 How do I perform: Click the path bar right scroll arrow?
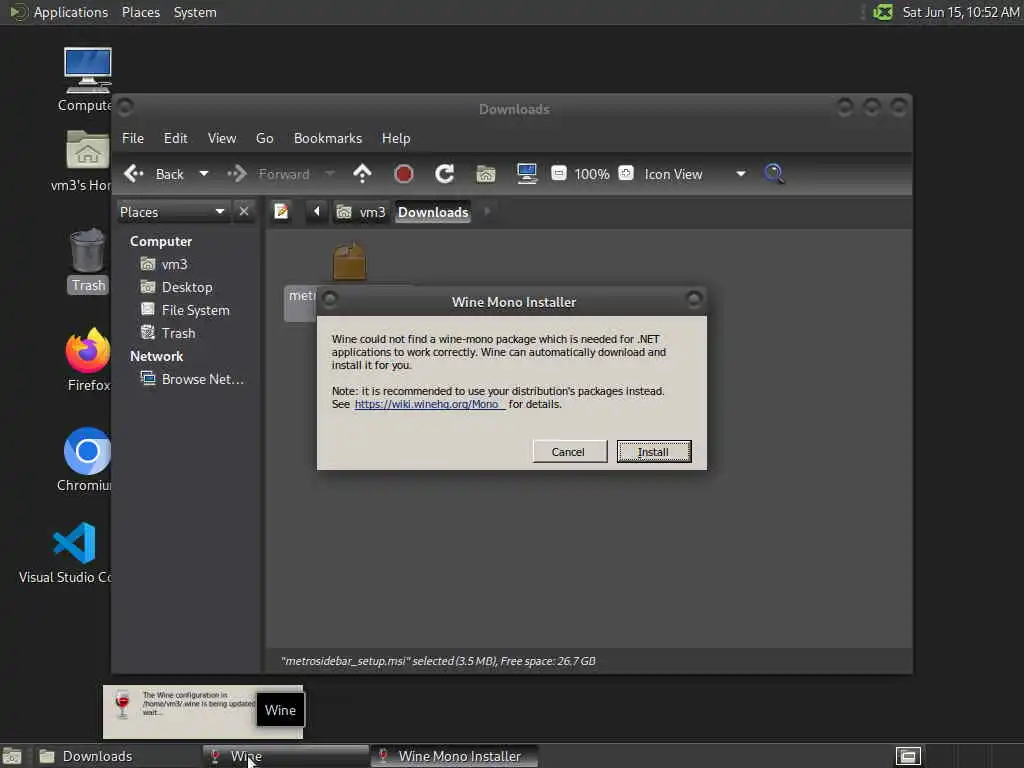pyautogui.click(x=487, y=212)
